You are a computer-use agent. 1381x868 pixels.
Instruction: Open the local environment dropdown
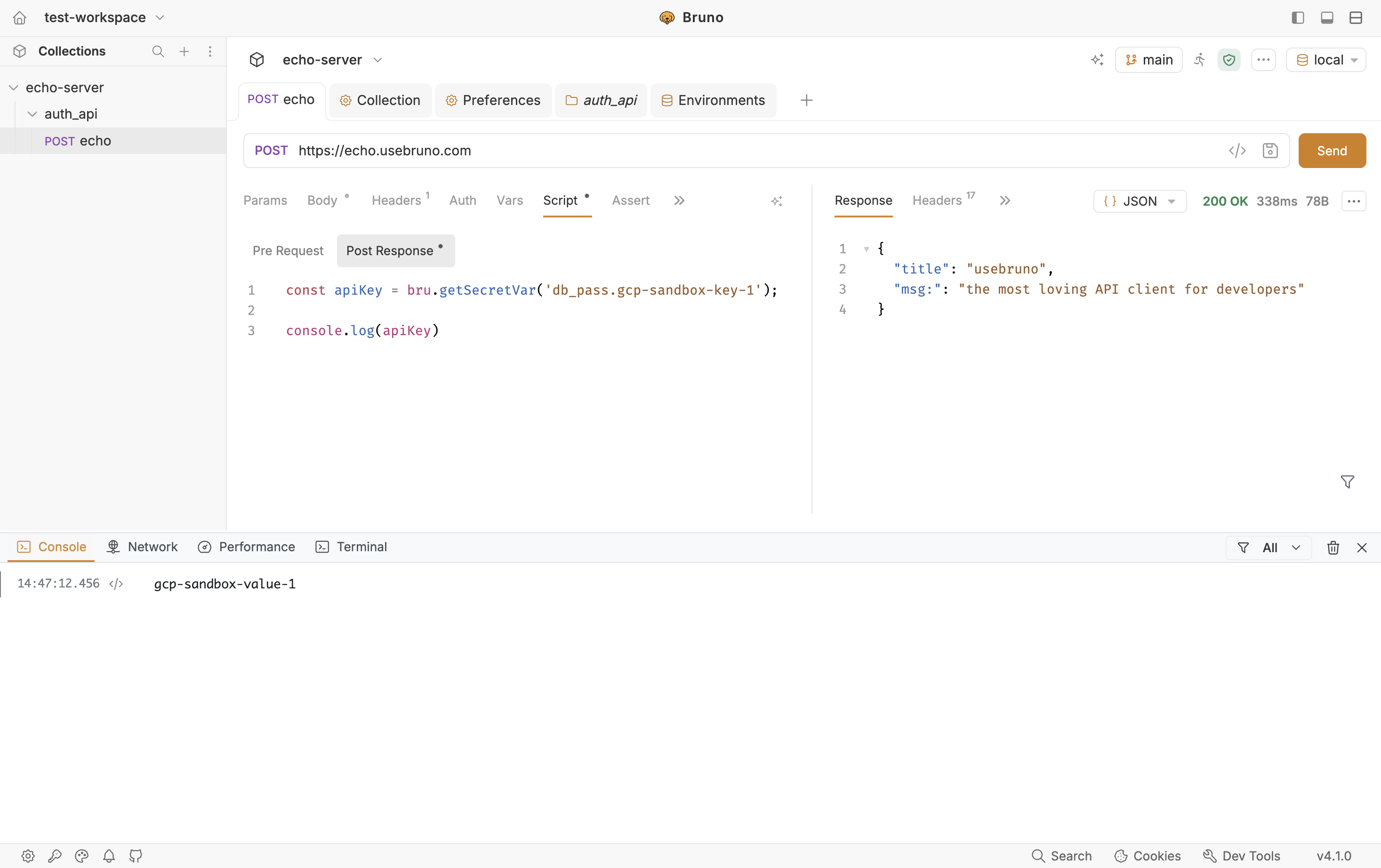coord(1326,60)
